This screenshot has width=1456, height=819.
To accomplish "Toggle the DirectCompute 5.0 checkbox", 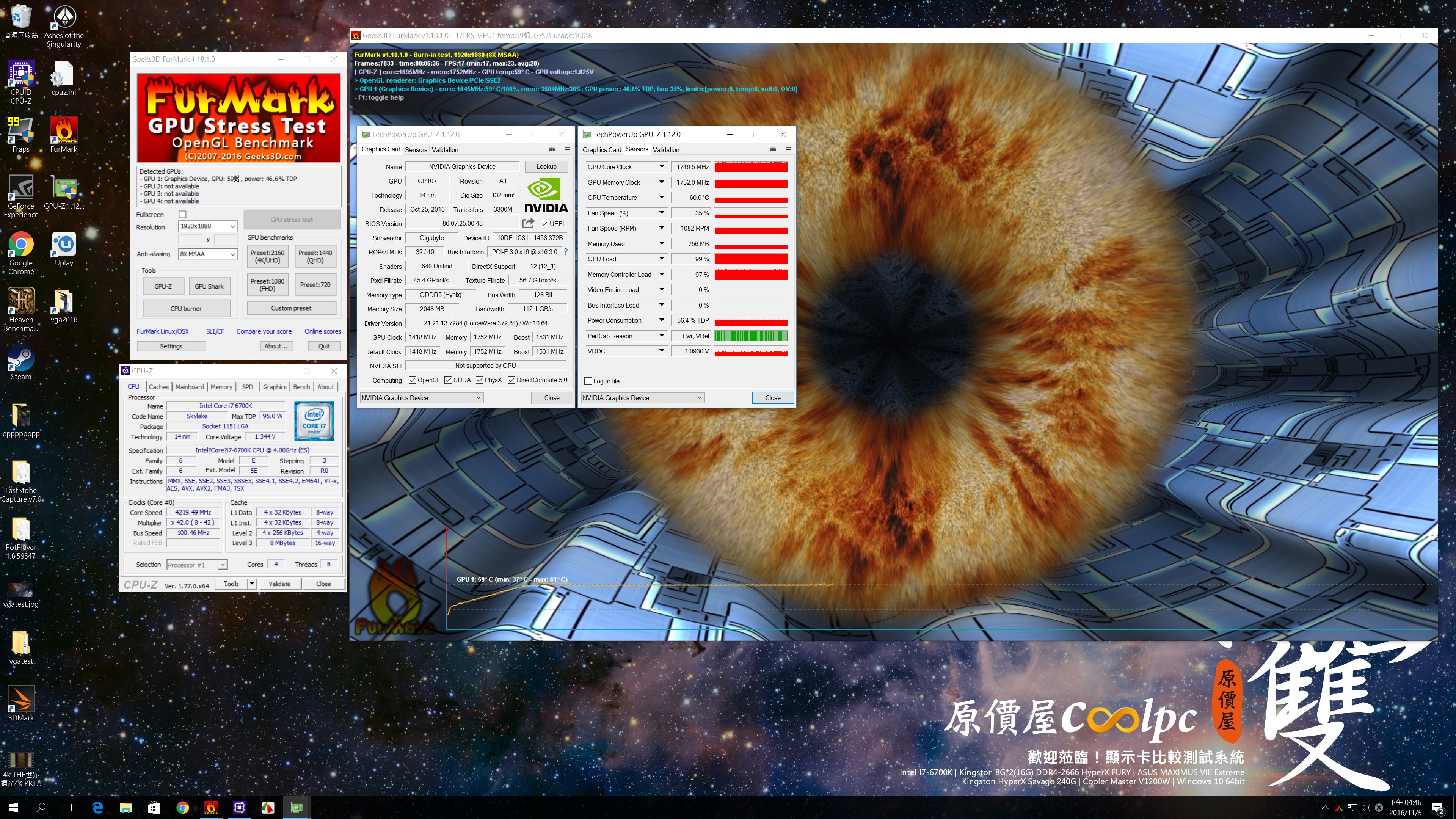I will coord(511,380).
